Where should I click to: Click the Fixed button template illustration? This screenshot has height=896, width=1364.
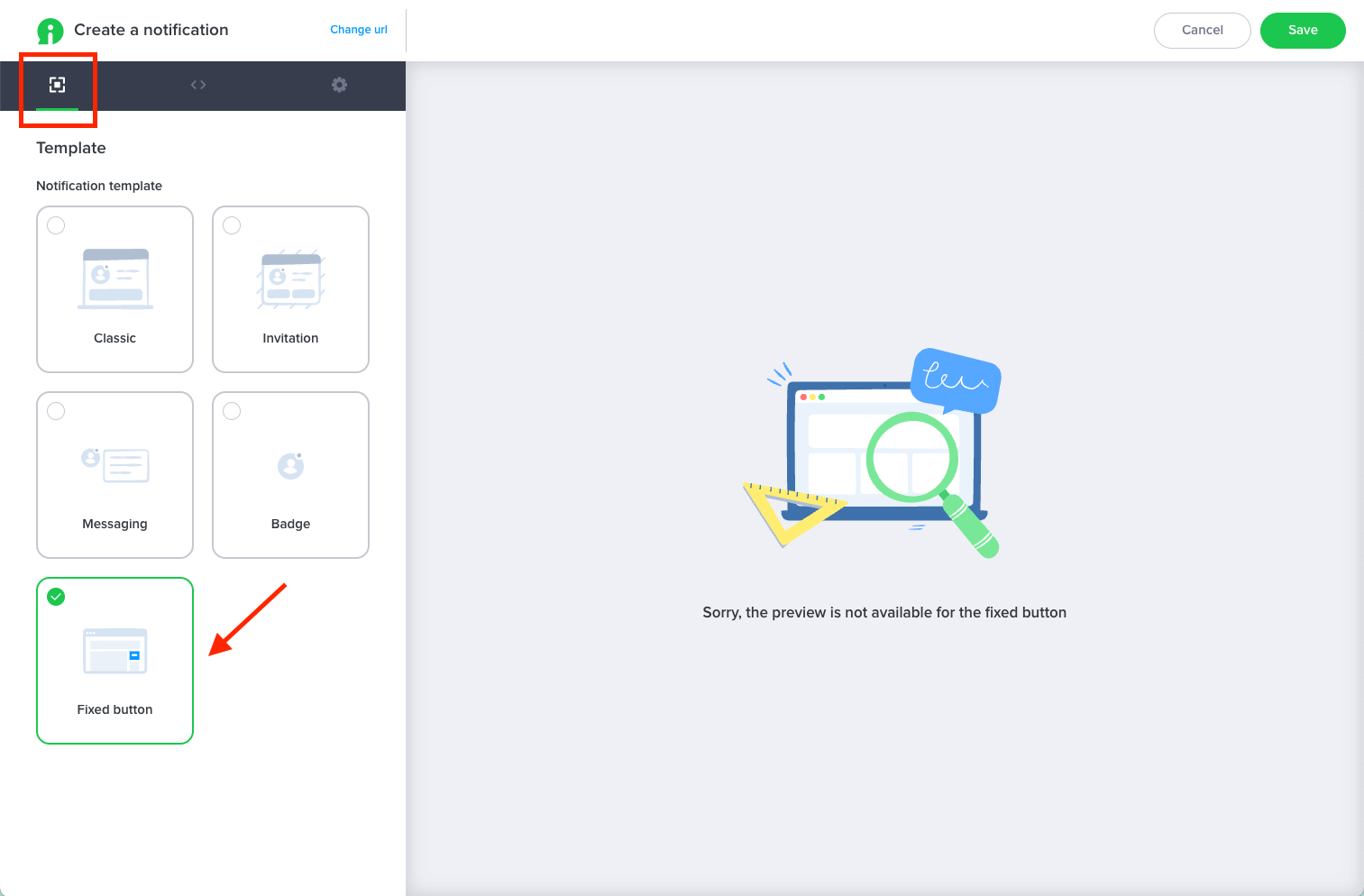tap(115, 651)
